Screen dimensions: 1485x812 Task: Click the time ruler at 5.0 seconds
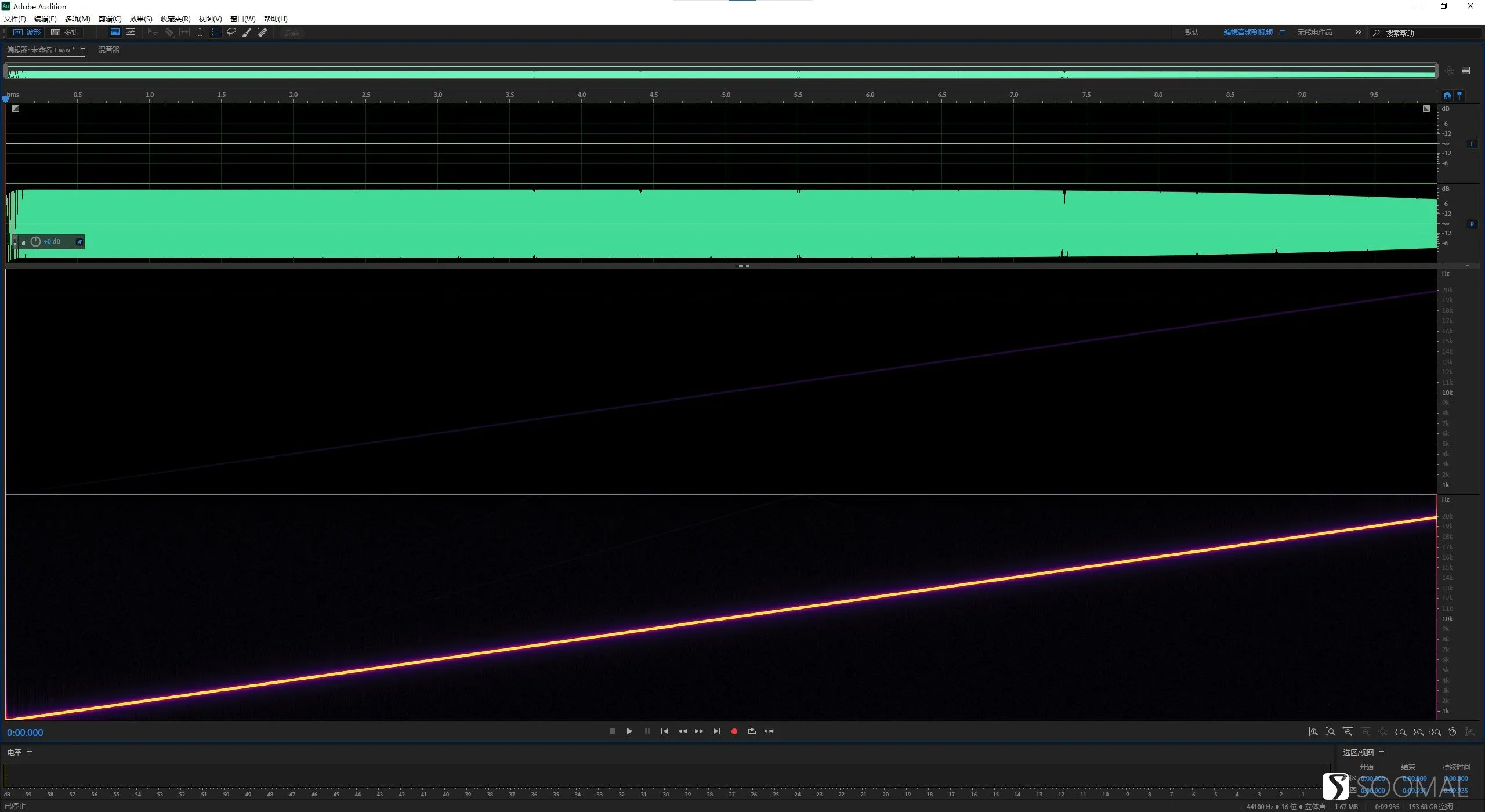tap(726, 95)
